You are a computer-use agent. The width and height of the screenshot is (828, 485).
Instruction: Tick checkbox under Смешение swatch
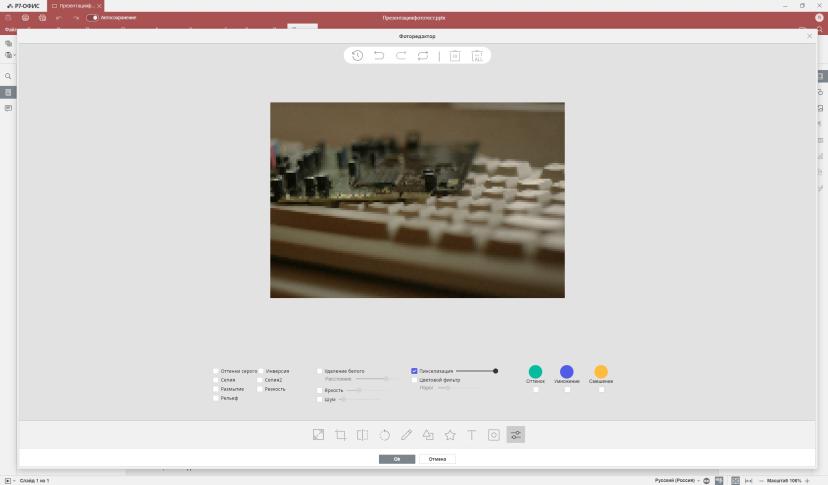(601, 390)
